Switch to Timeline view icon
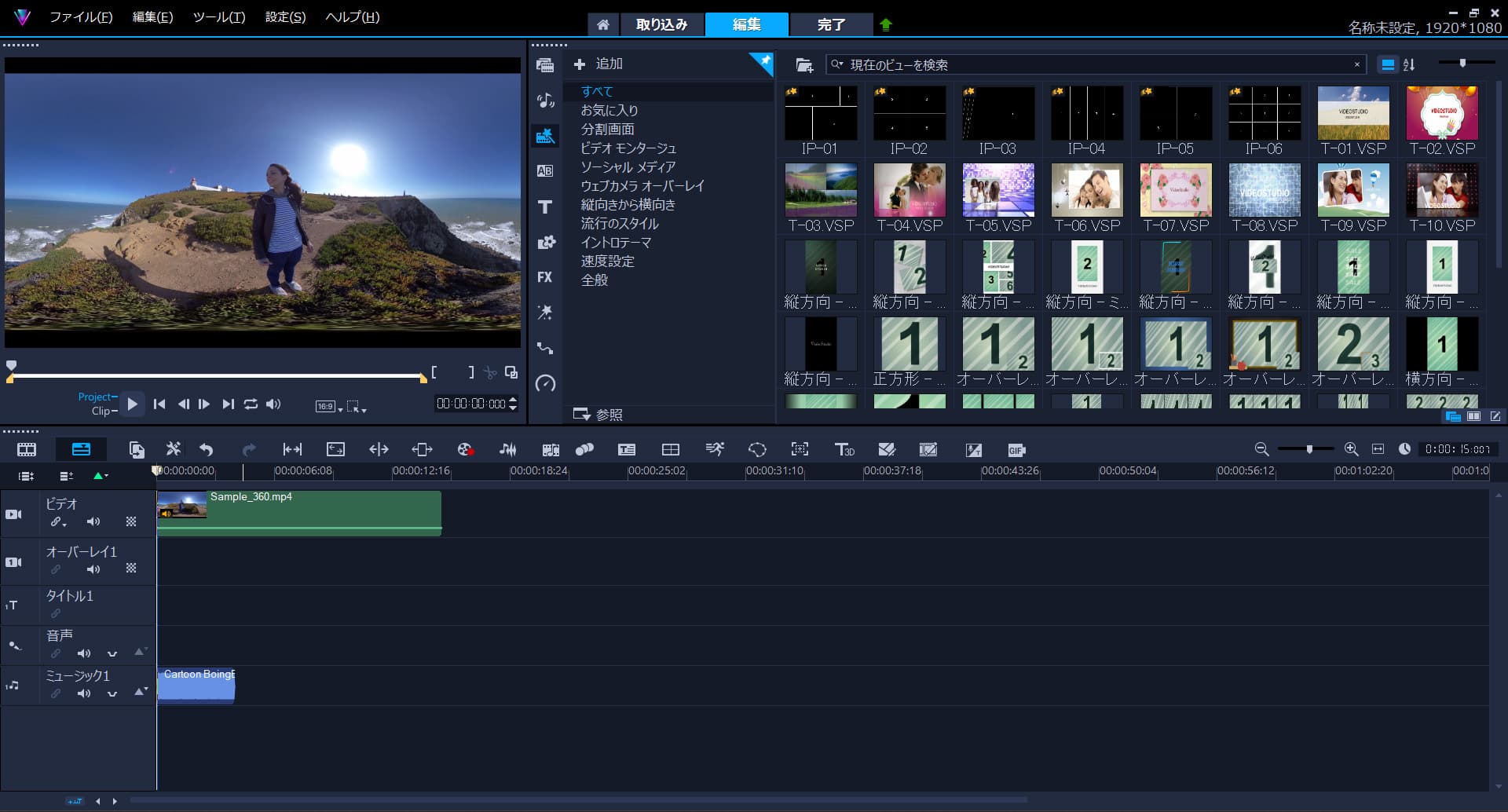The width and height of the screenshot is (1508, 812). click(x=81, y=449)
